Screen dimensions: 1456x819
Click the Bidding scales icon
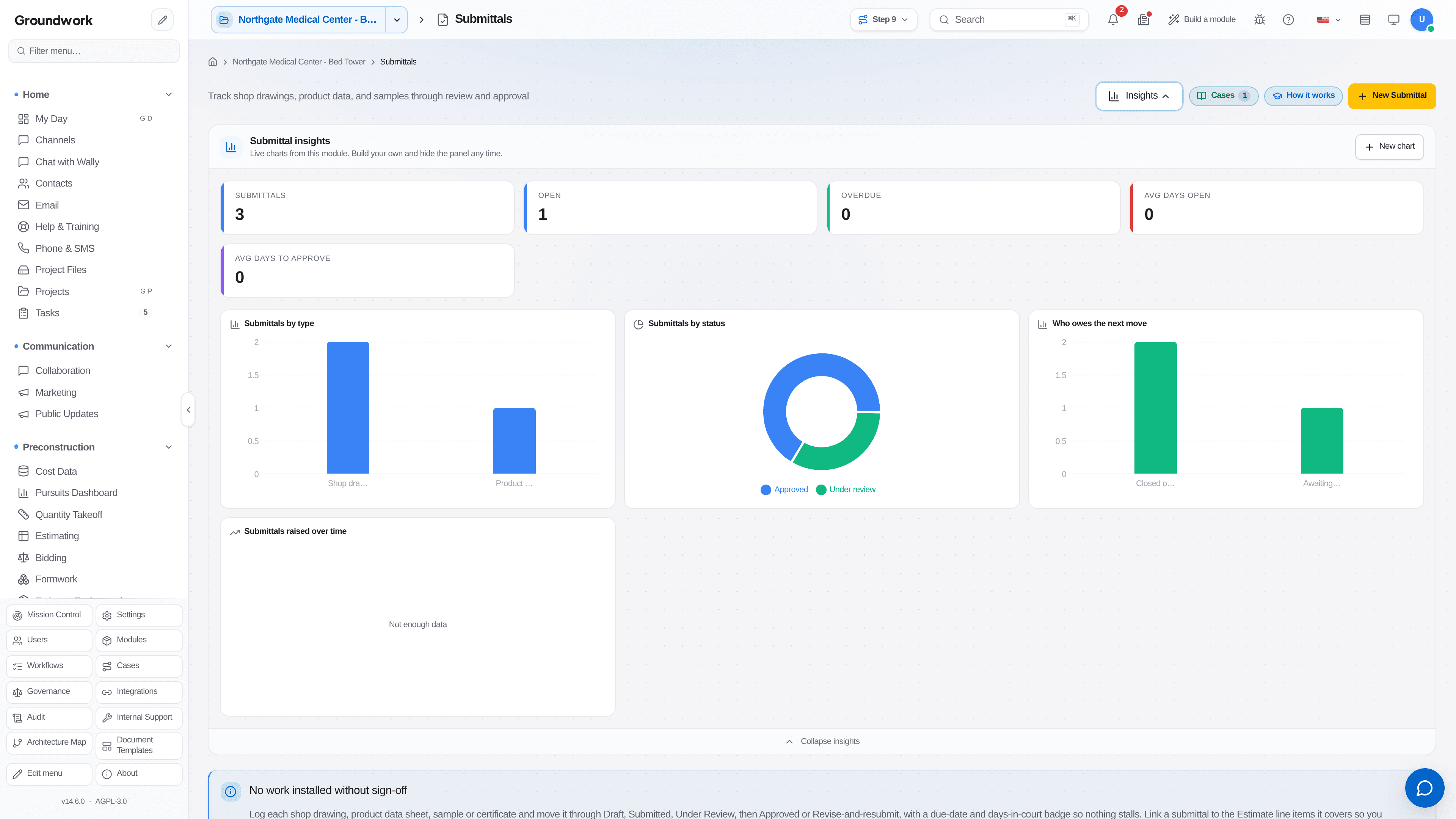coord(23,558)
